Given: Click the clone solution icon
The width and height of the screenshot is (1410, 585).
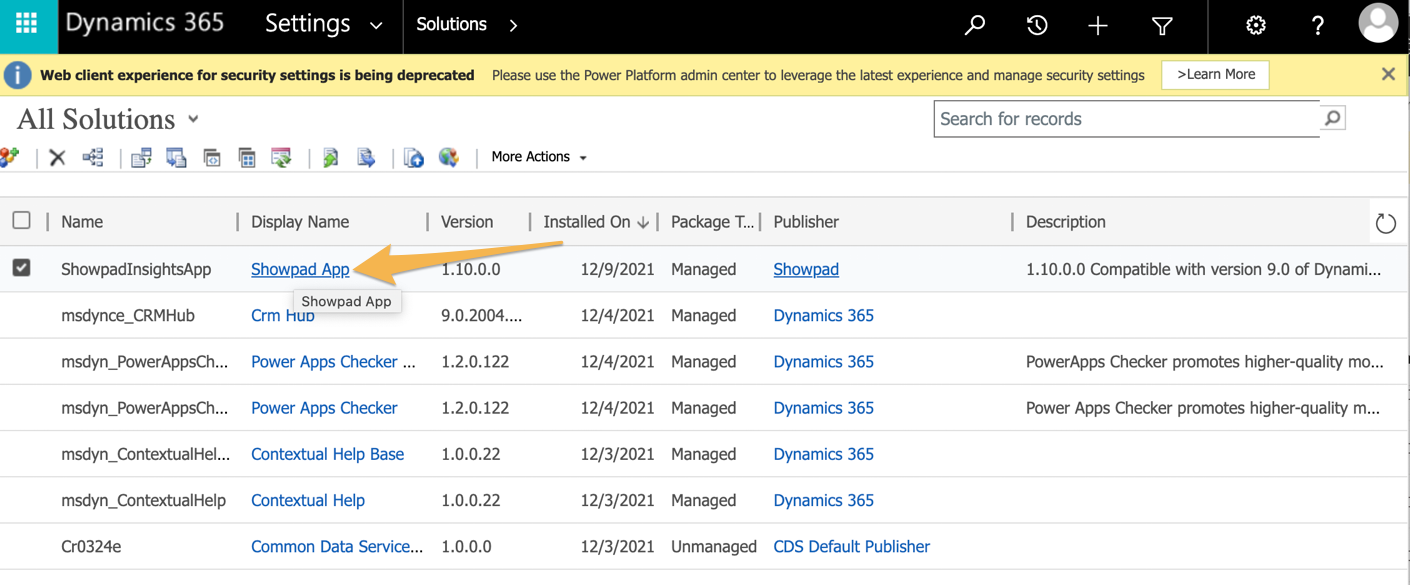Looking at the screenshot, I should 176,157.
